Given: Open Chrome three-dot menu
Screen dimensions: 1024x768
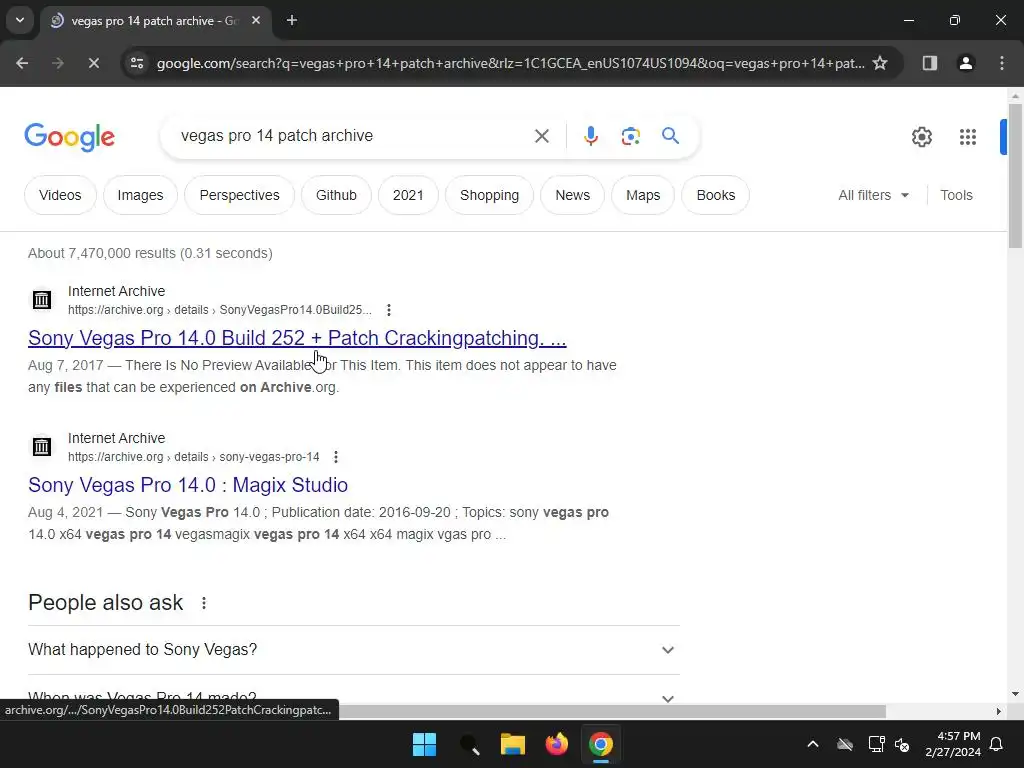Looking at the screenshot, I should (1002, 63).
